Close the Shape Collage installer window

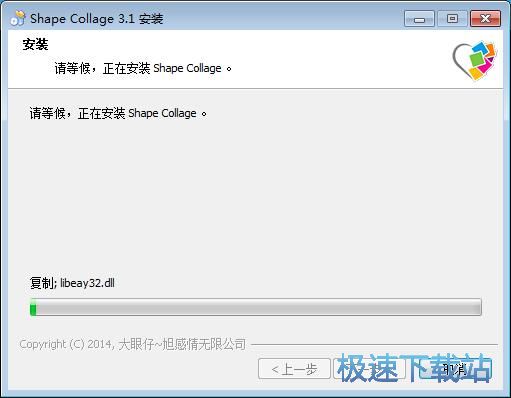pyautogui.click(x=485, y=19)
